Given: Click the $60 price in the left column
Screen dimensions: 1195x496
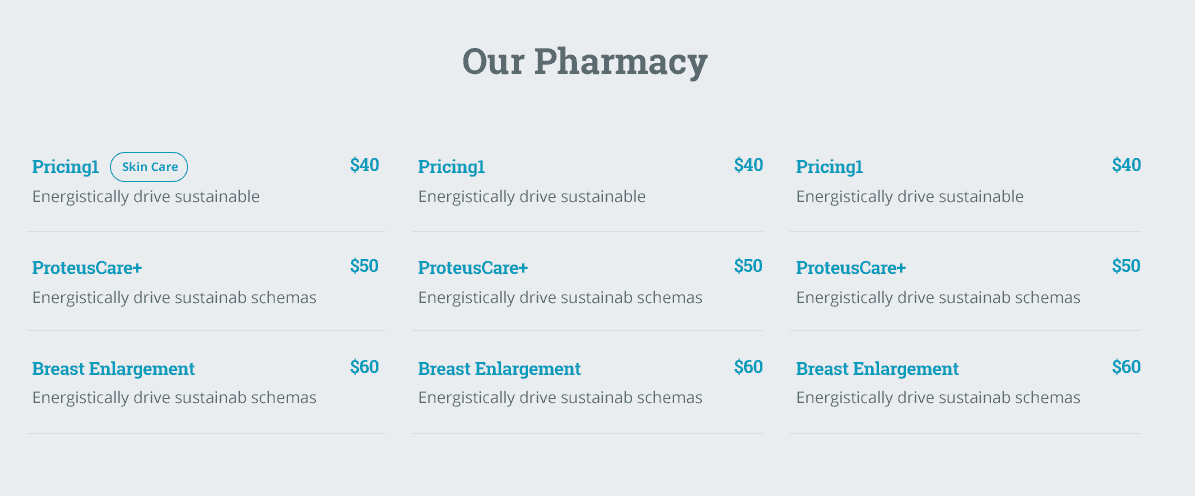Looking at the screenshot, I should click(364, 367).
